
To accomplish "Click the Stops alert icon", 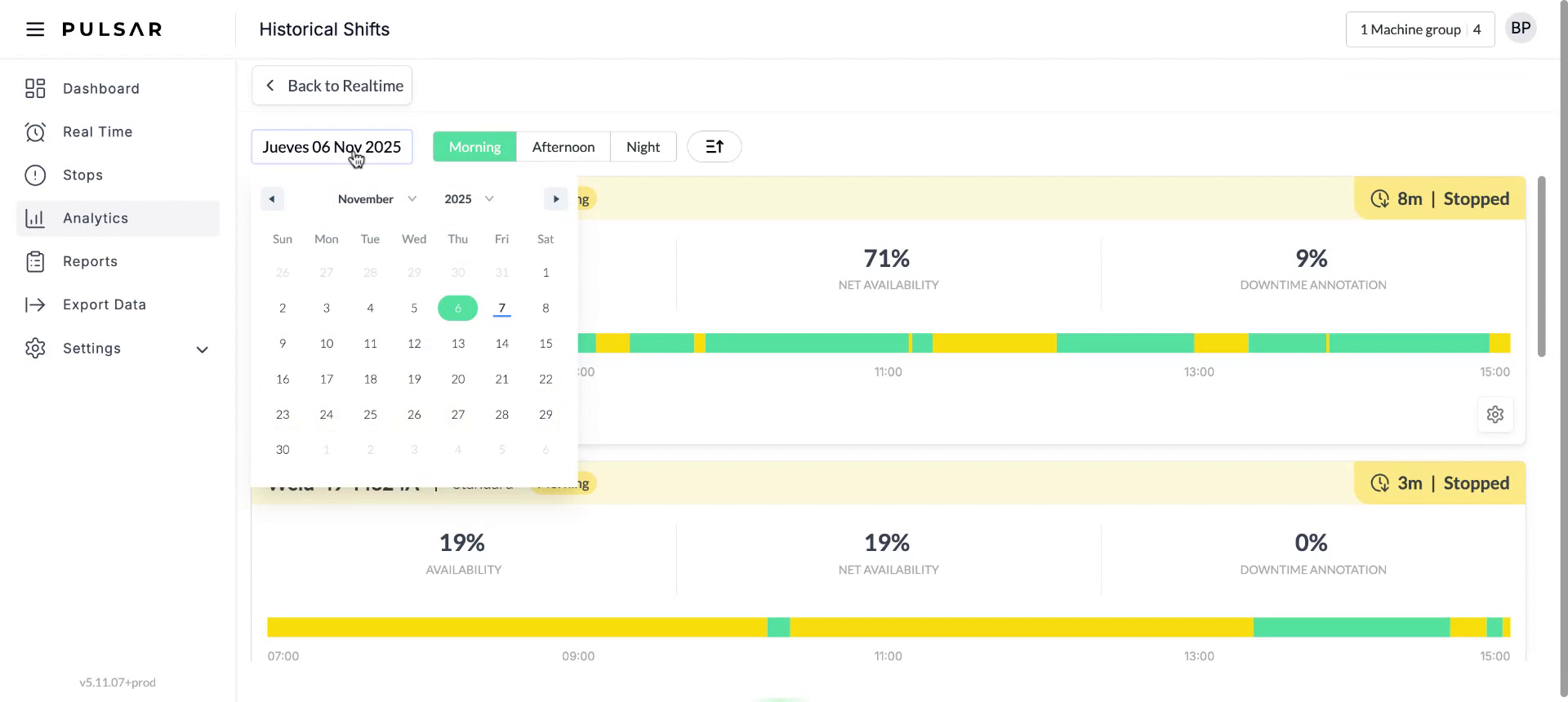I will [x=35, y=175].
